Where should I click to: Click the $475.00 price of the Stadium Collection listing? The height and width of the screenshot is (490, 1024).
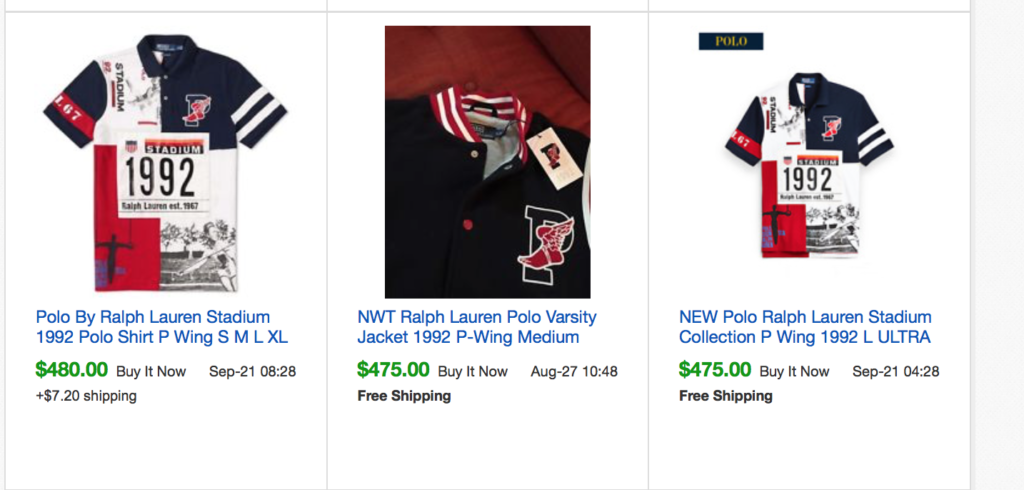715,370
